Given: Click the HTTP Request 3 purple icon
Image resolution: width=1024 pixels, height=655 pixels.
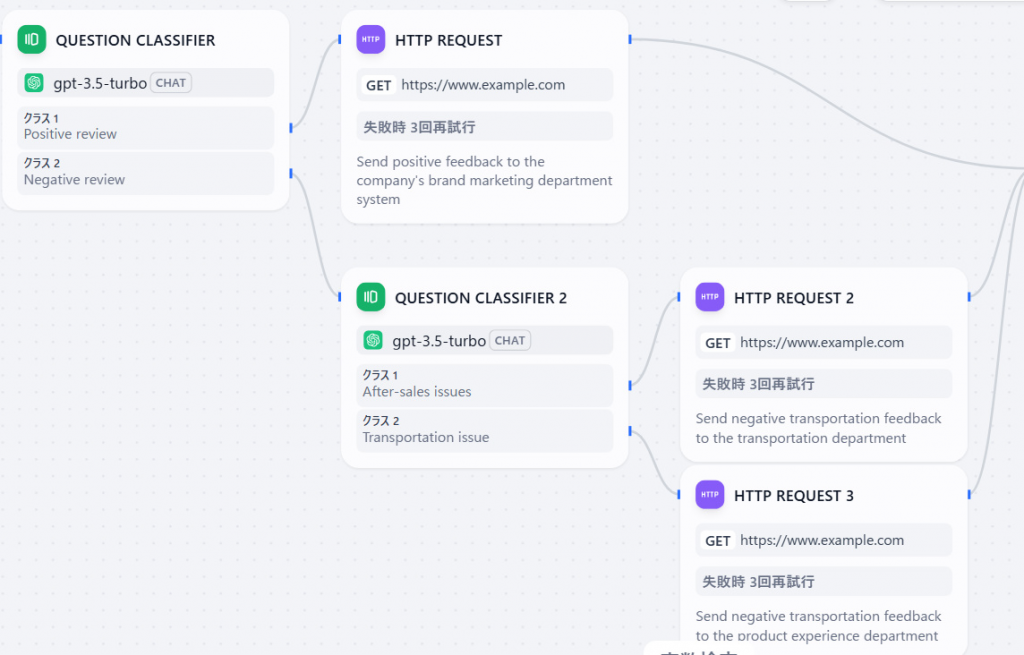Looking at the screenshot, I should pyautogui.click(x=710, y=495).
